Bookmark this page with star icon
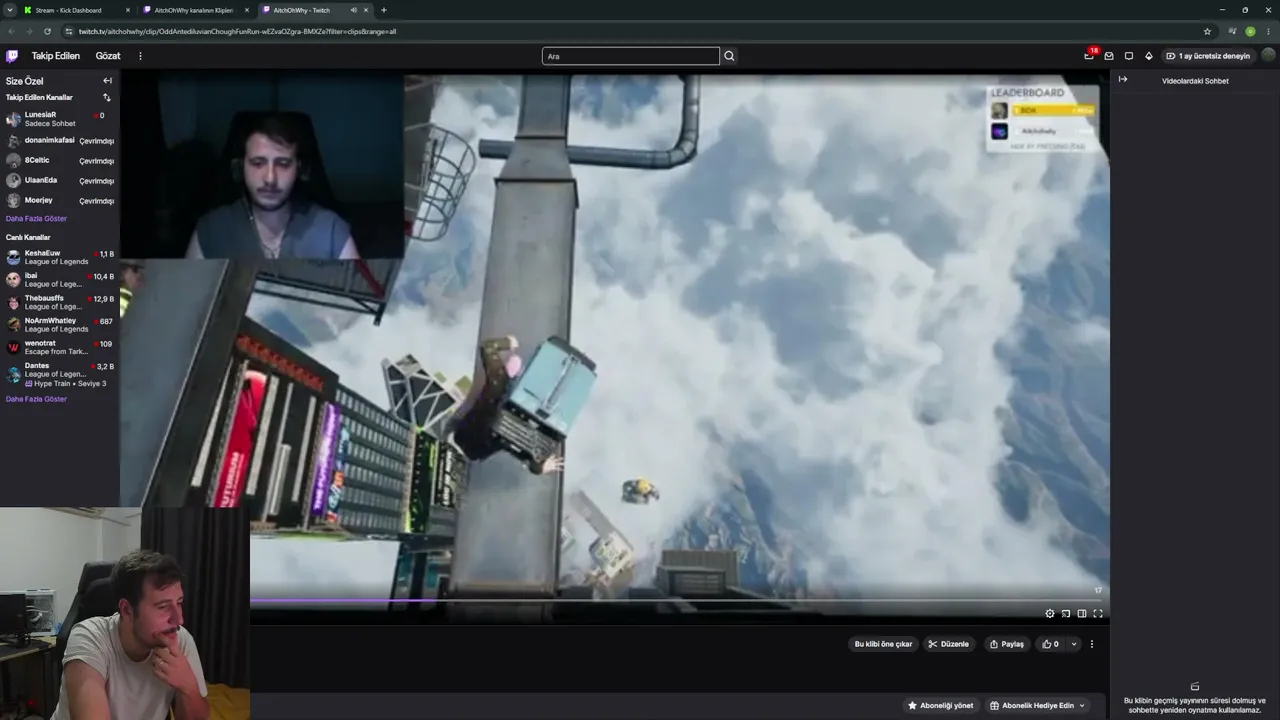 click(x=1207, y=31)
